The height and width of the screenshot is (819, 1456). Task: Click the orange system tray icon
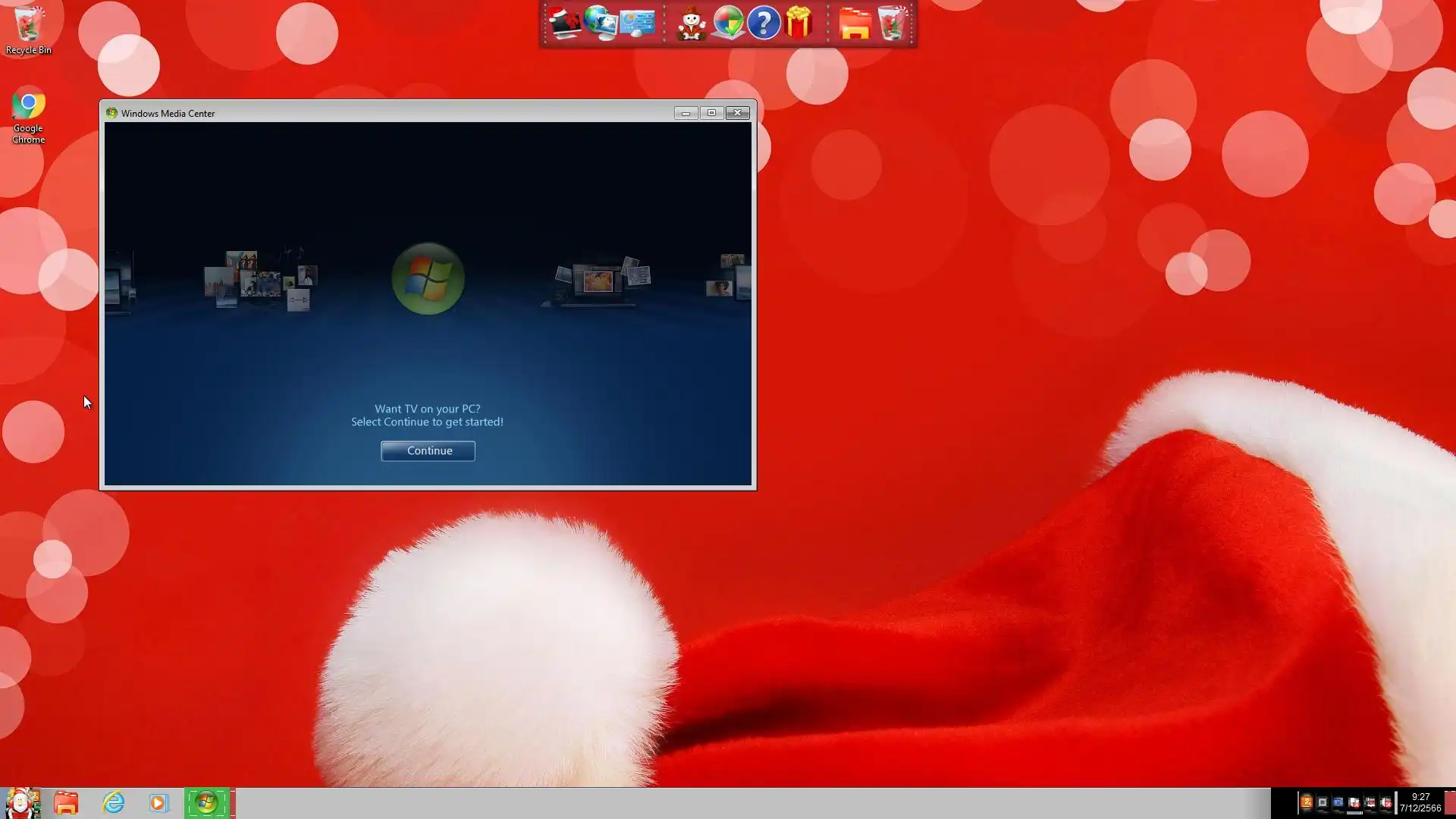click(1306, 802)
